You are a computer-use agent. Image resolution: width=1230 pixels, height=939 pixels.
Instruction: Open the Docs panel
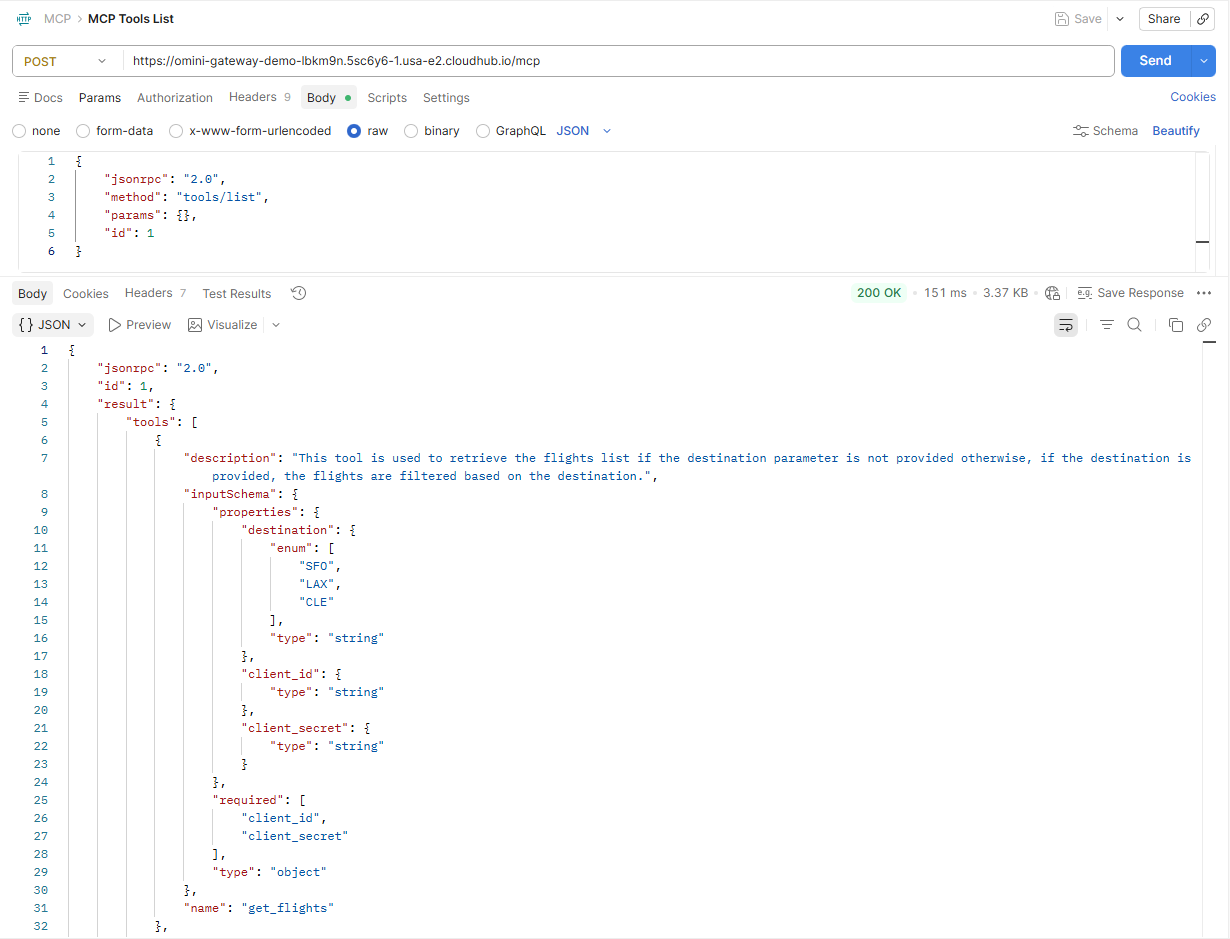(x=40, y=98)
